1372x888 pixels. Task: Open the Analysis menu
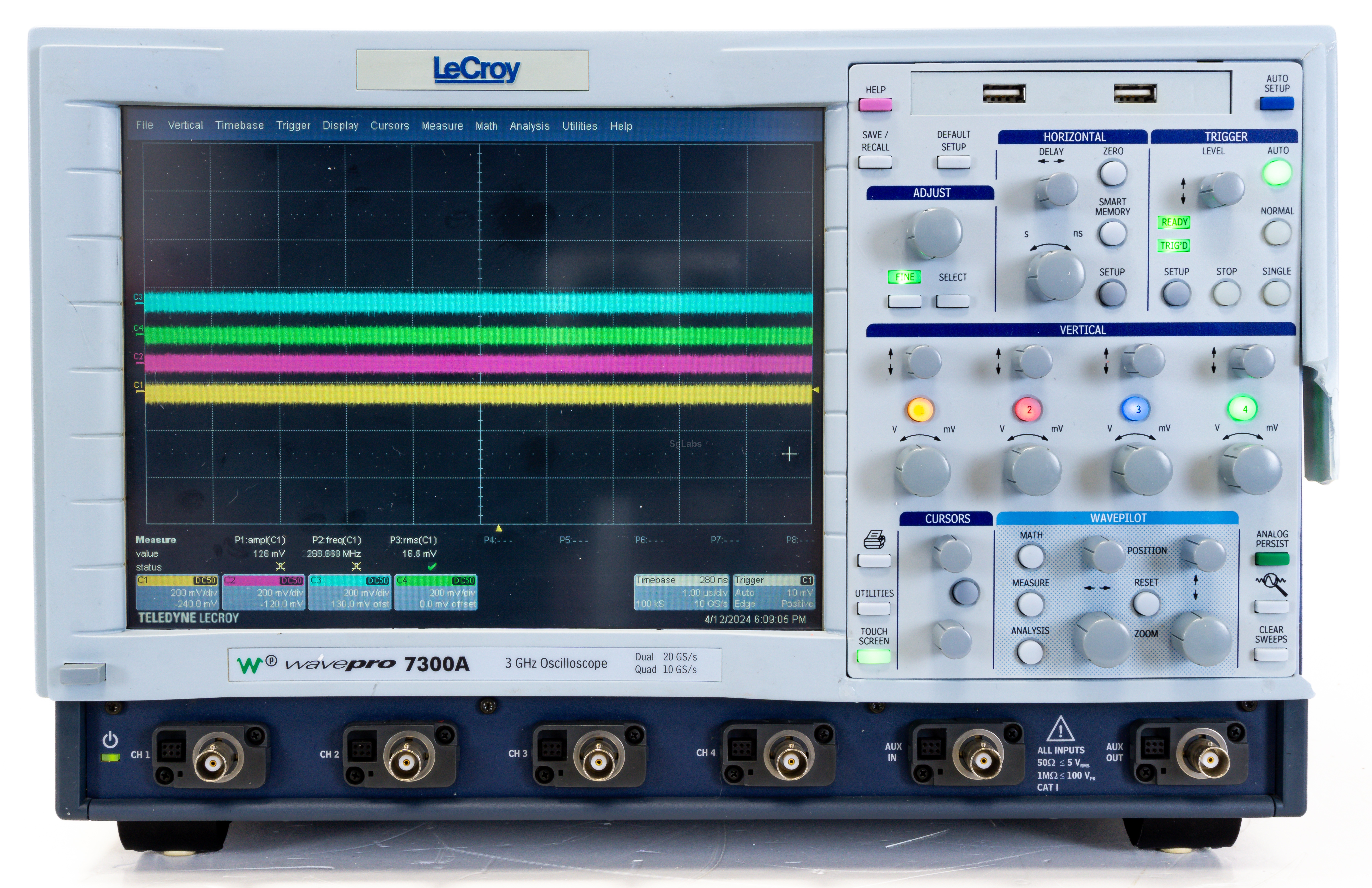coord(529,126)
